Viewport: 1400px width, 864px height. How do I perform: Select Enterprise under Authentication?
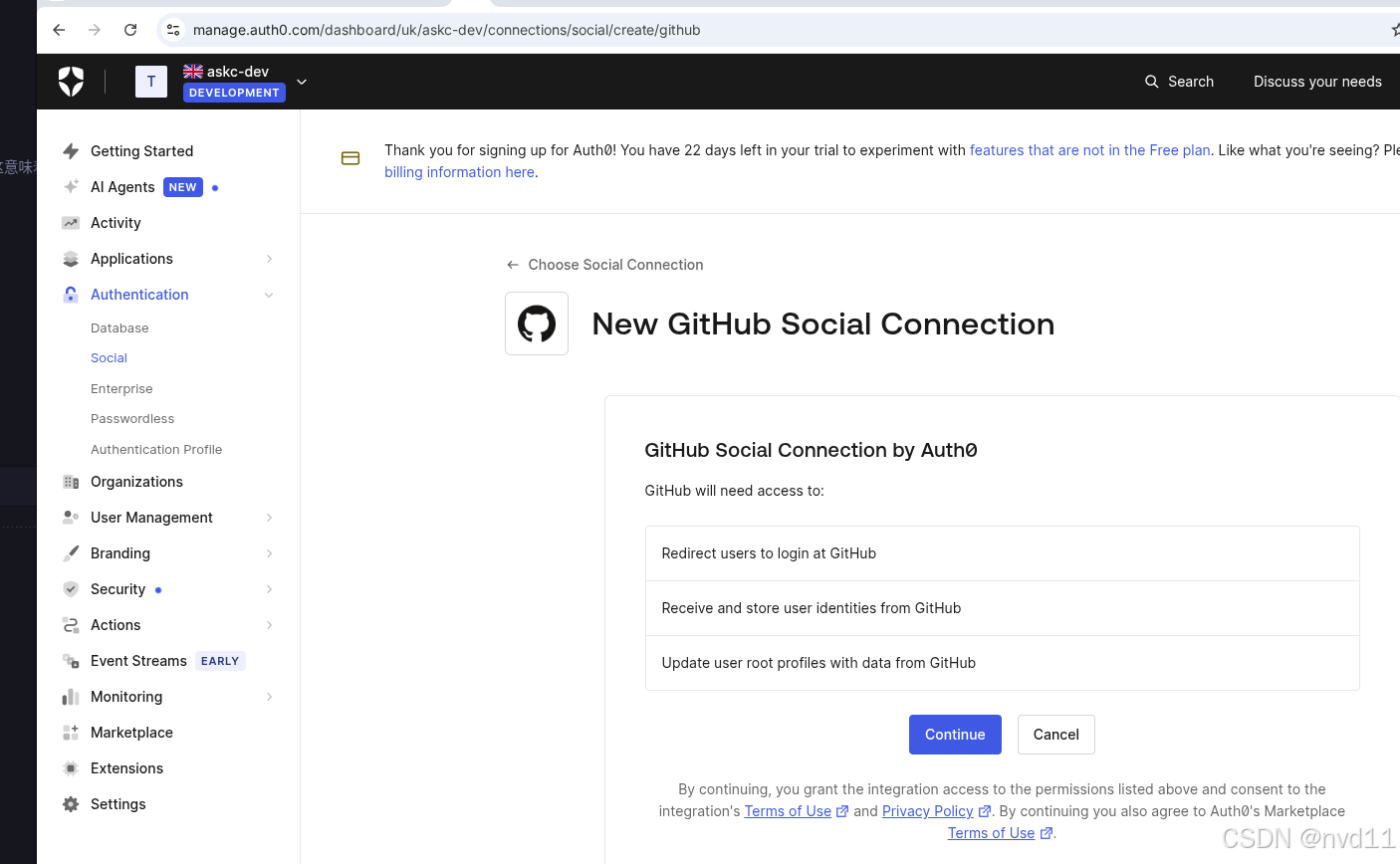121,389
